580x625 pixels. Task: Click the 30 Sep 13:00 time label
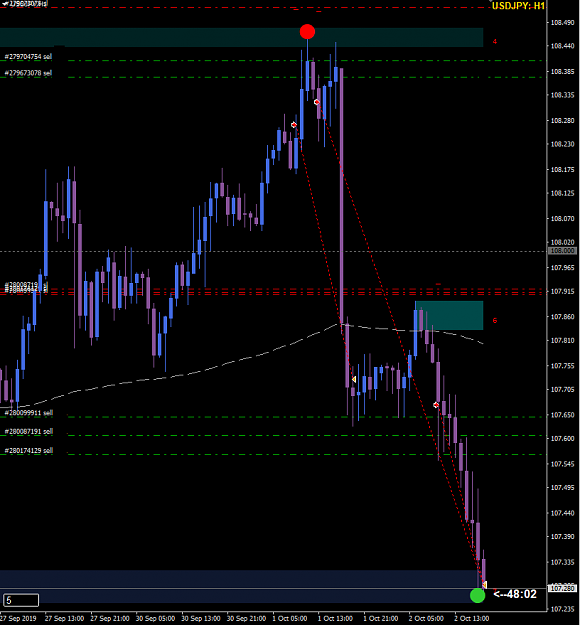(201, 619)
